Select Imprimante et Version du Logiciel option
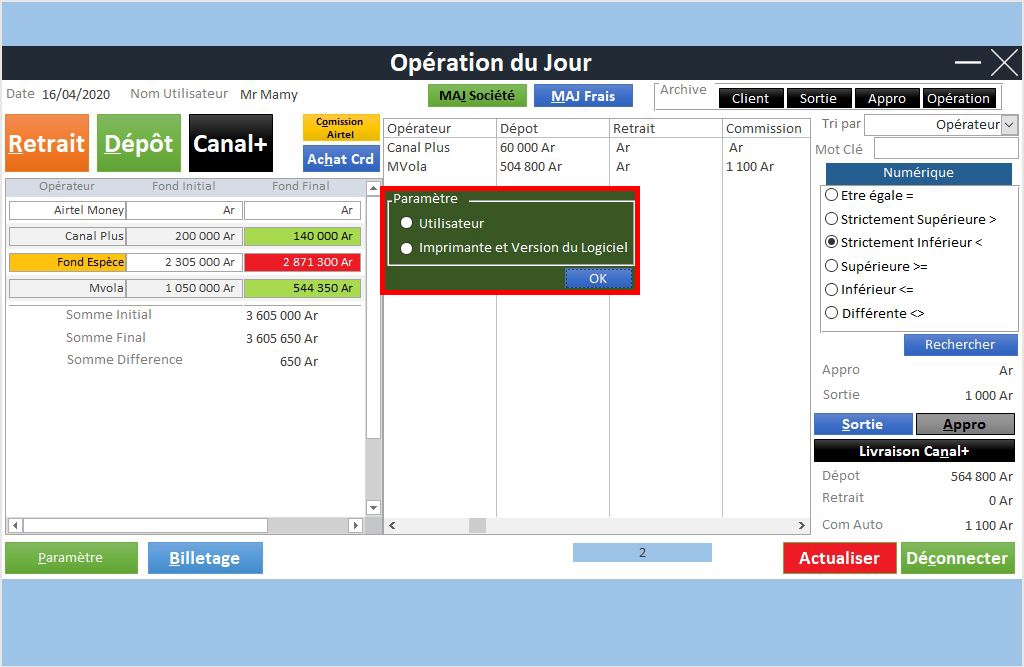Viewport: 1024px width, 667px height. coord(407,247)
